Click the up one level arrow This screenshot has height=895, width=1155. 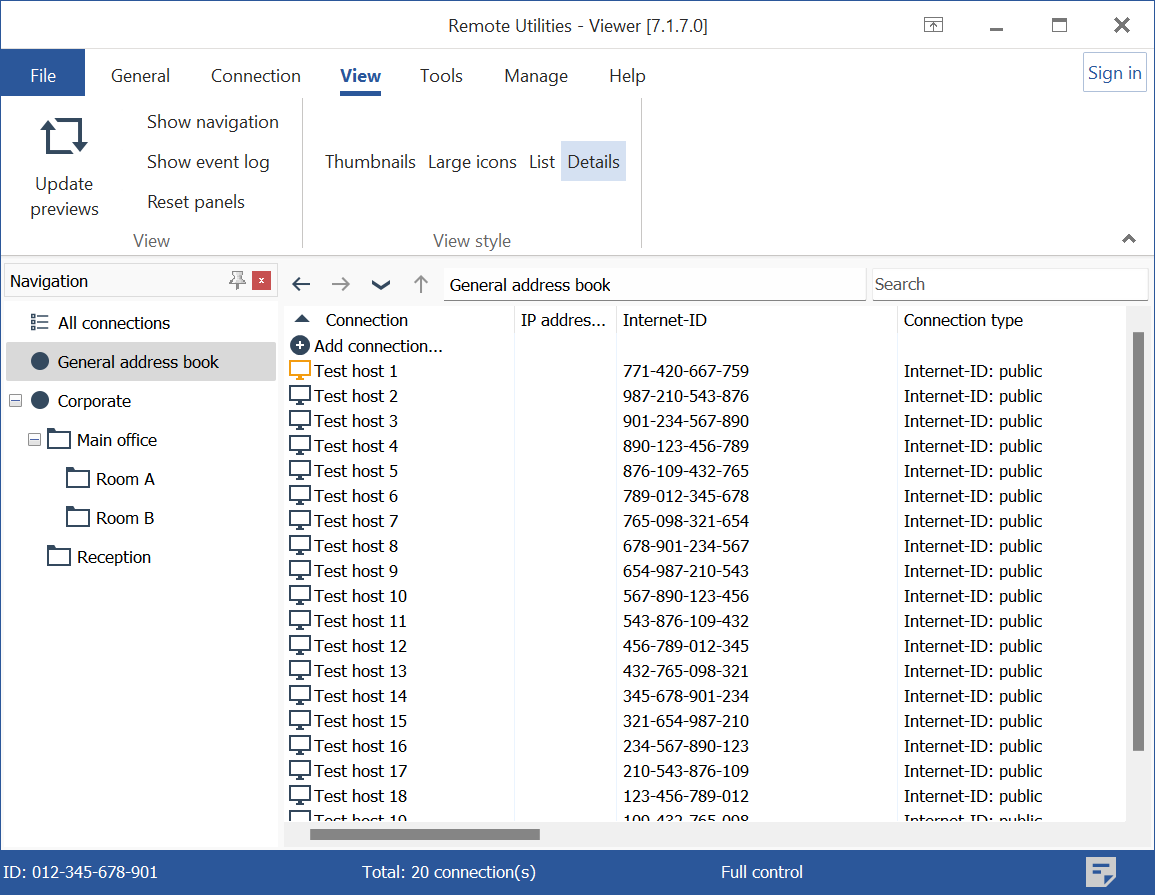(x=421, y=285)
